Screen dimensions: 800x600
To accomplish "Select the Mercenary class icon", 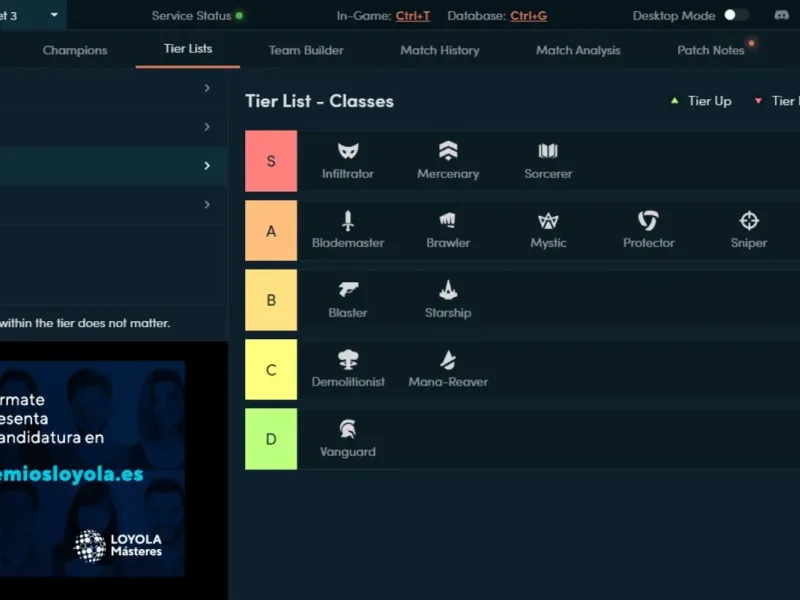I will tap(448, 151).
